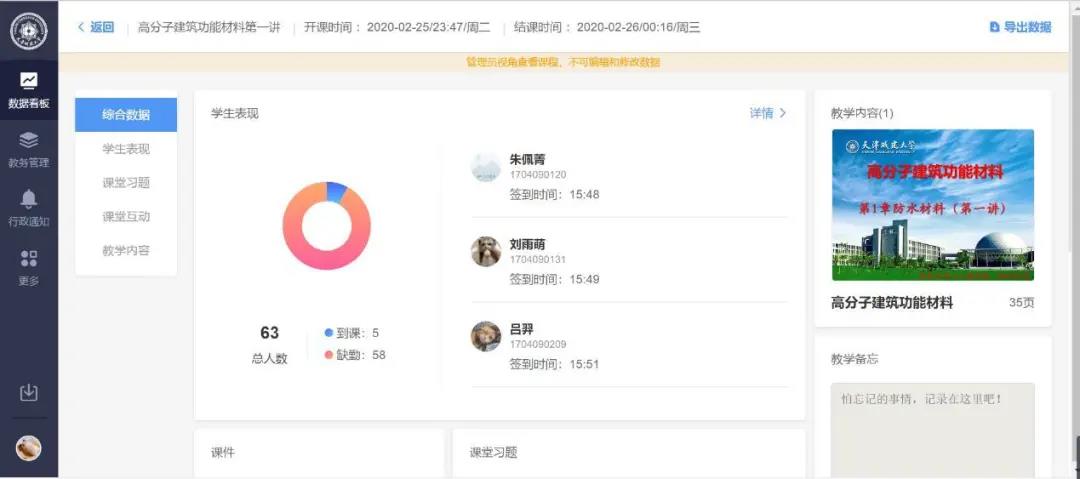Screen dimensions: 1080x479
Task: Click 朱佩菁's student avatar
Action: 486,167
